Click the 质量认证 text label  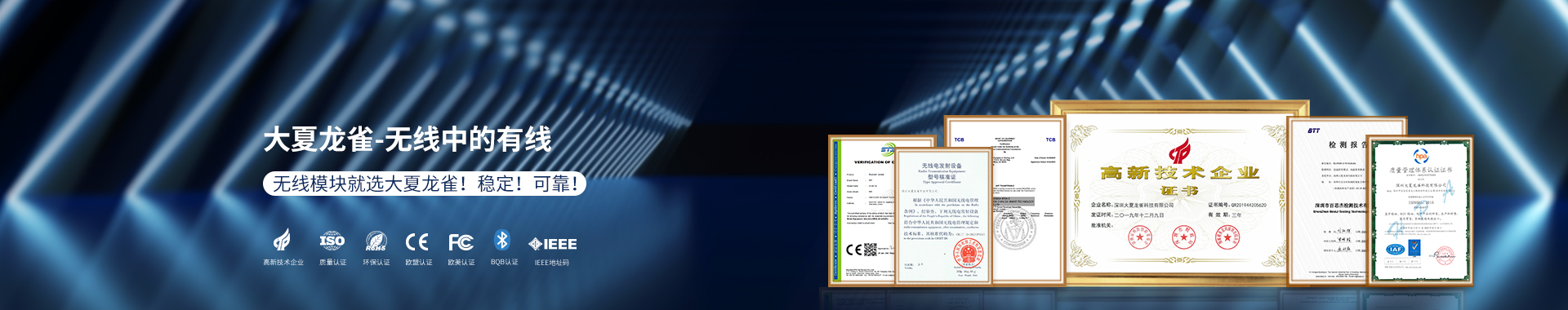(332, 263)
